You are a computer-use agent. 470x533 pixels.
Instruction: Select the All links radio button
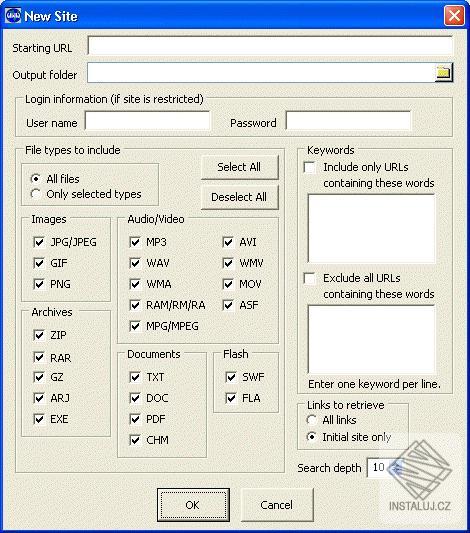click(311, 420)
